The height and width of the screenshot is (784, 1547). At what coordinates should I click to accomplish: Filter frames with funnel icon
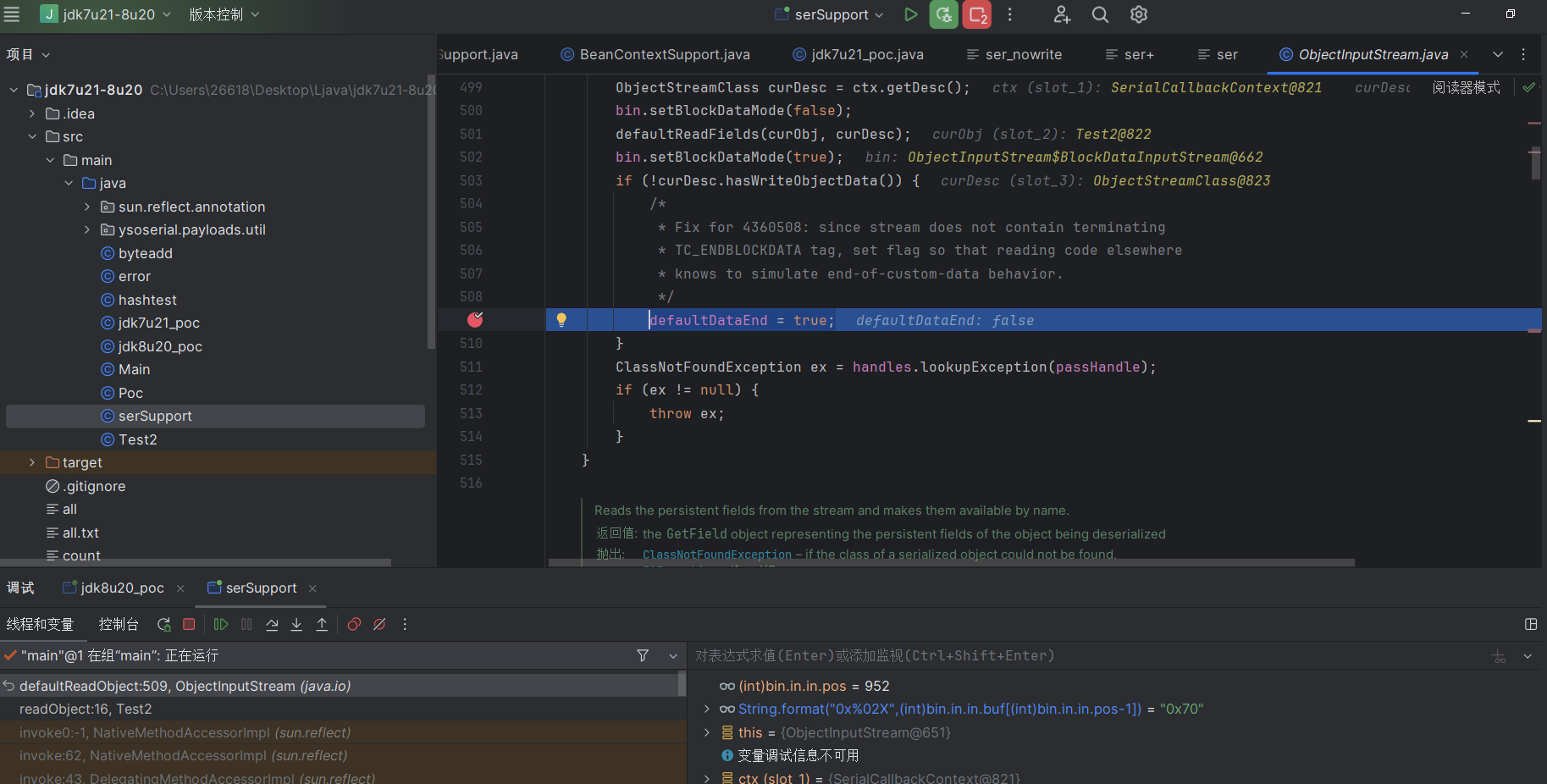(x=643, y=655)
